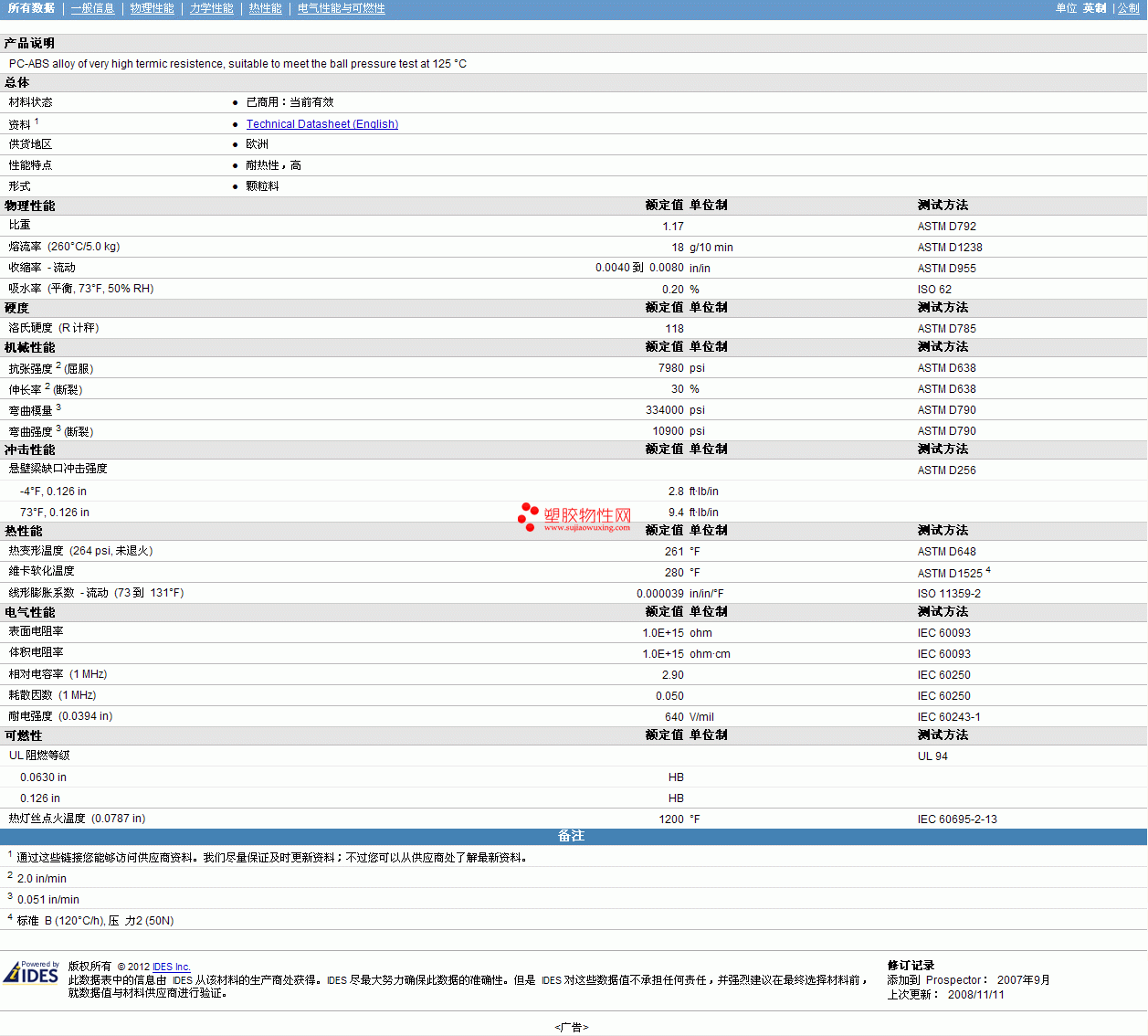Click the IDES logo
The width and height of the screenshot is (1148, 1036).
point(32,972)
